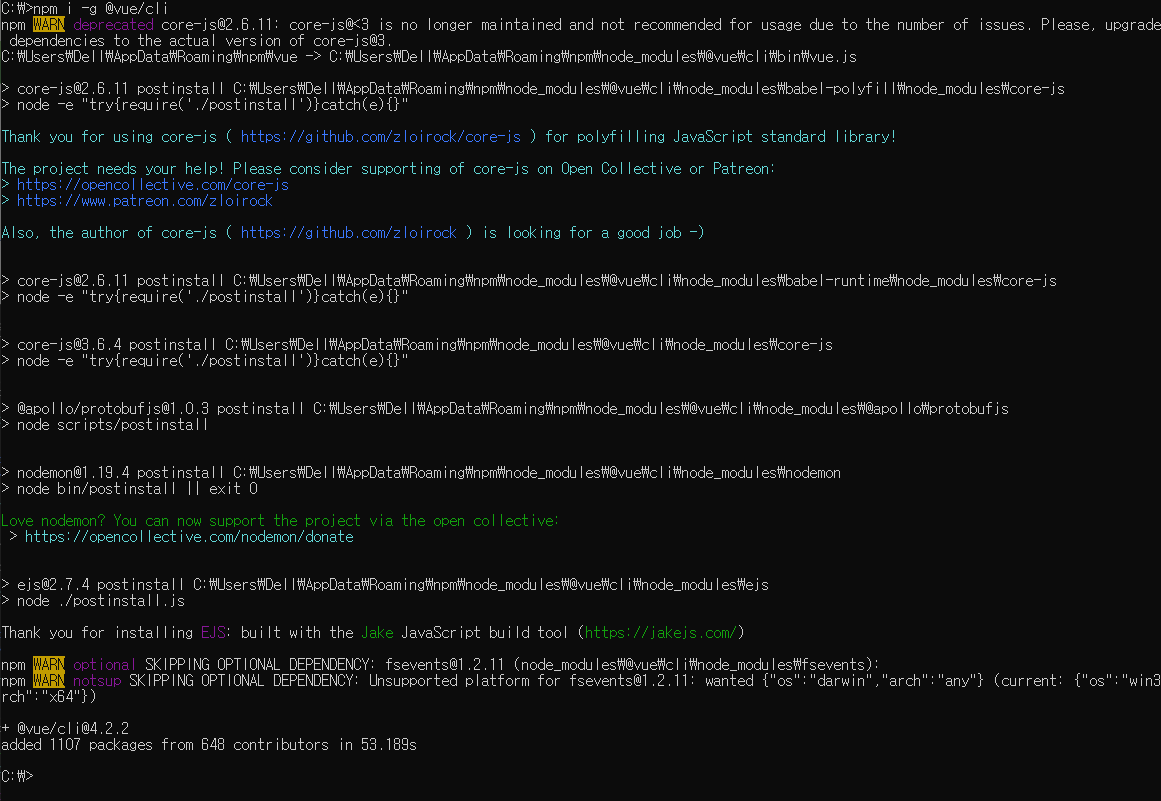
Task: Click the core-js@2.6.11 postinstall babel-polyfill line
Action: coord(533,89)
